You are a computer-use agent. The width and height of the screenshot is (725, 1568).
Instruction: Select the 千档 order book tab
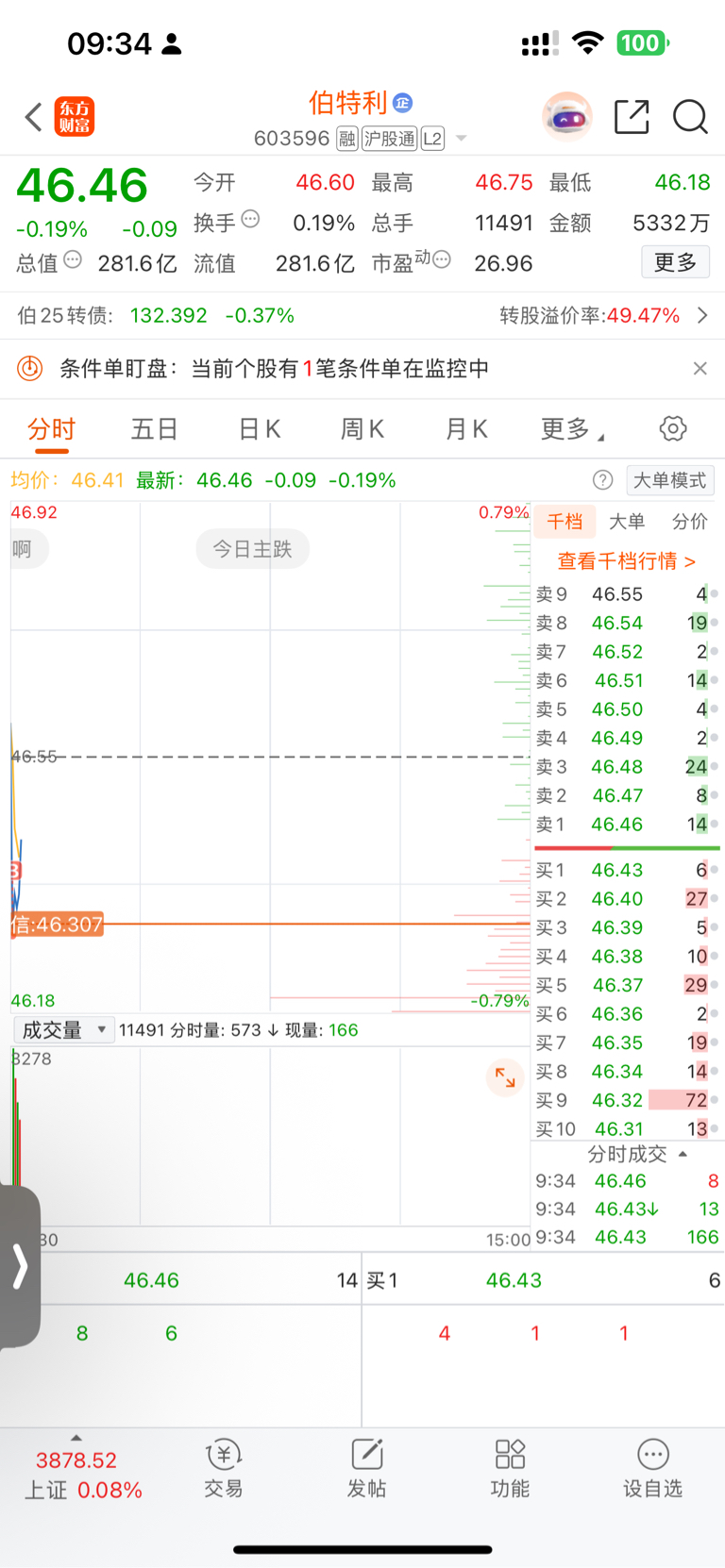click(565, 522)
